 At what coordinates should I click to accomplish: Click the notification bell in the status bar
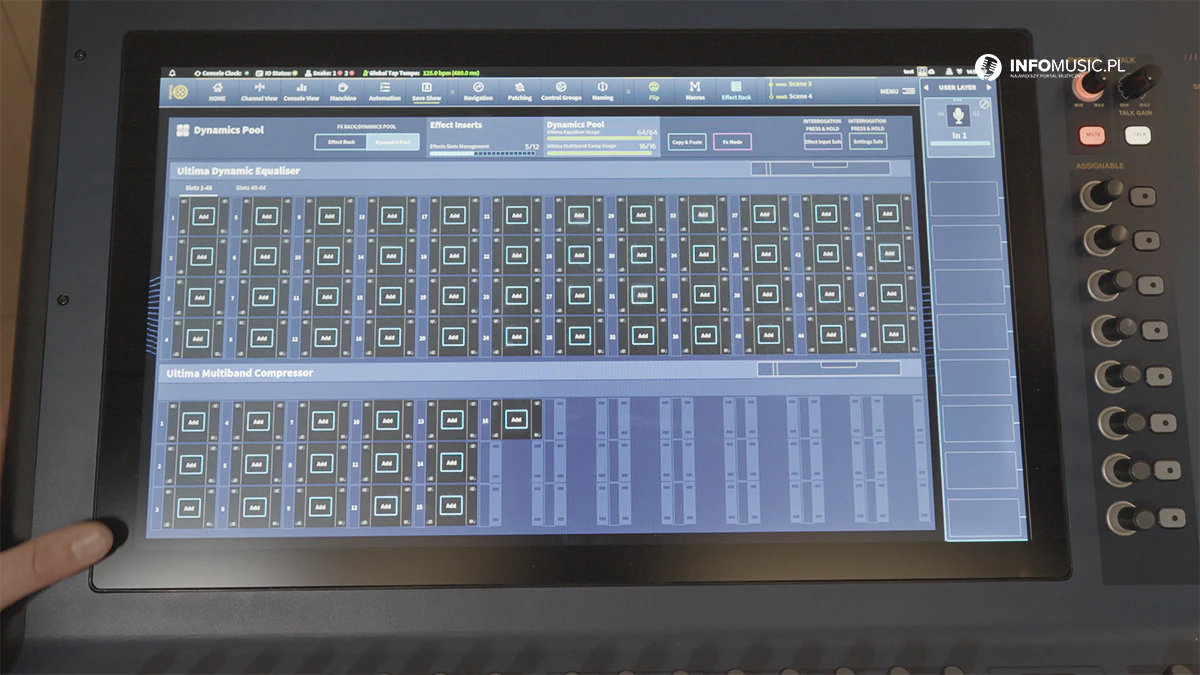point(172,73)
